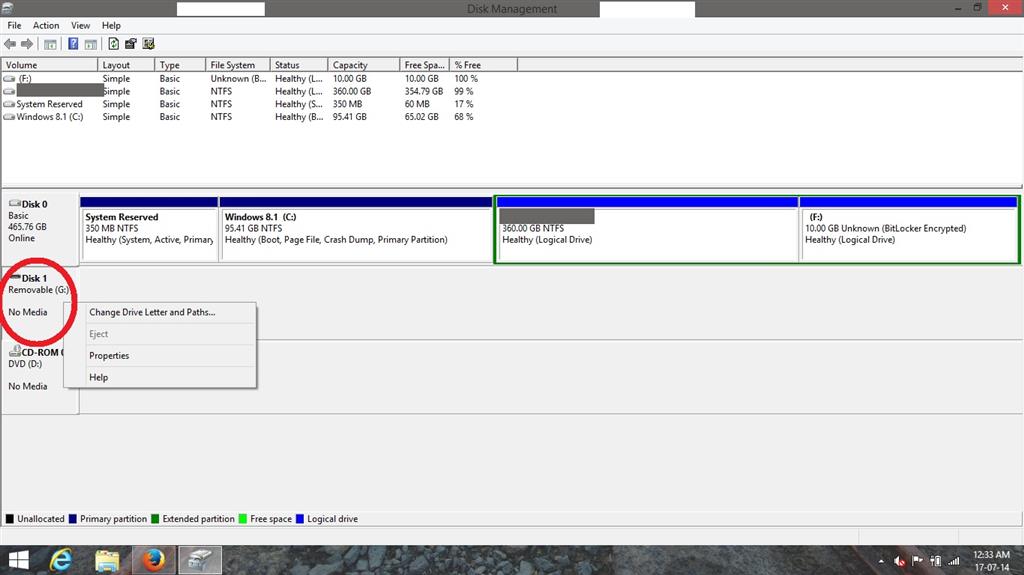Sort by the Volume column header
The height and width of the screenshot is (575, 1024).
tap(50, 65)
